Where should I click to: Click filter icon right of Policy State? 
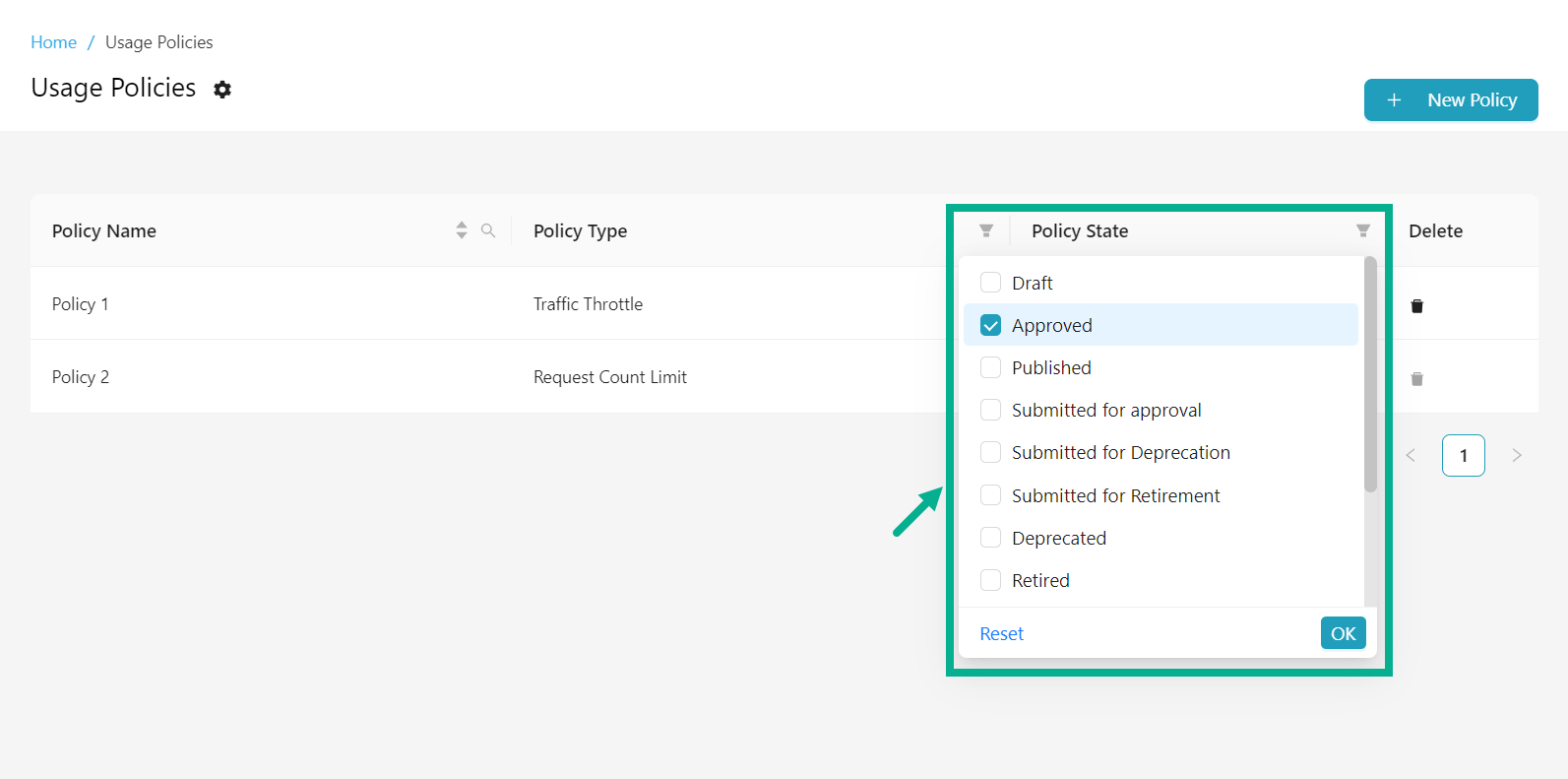[x=1363, y=230]
